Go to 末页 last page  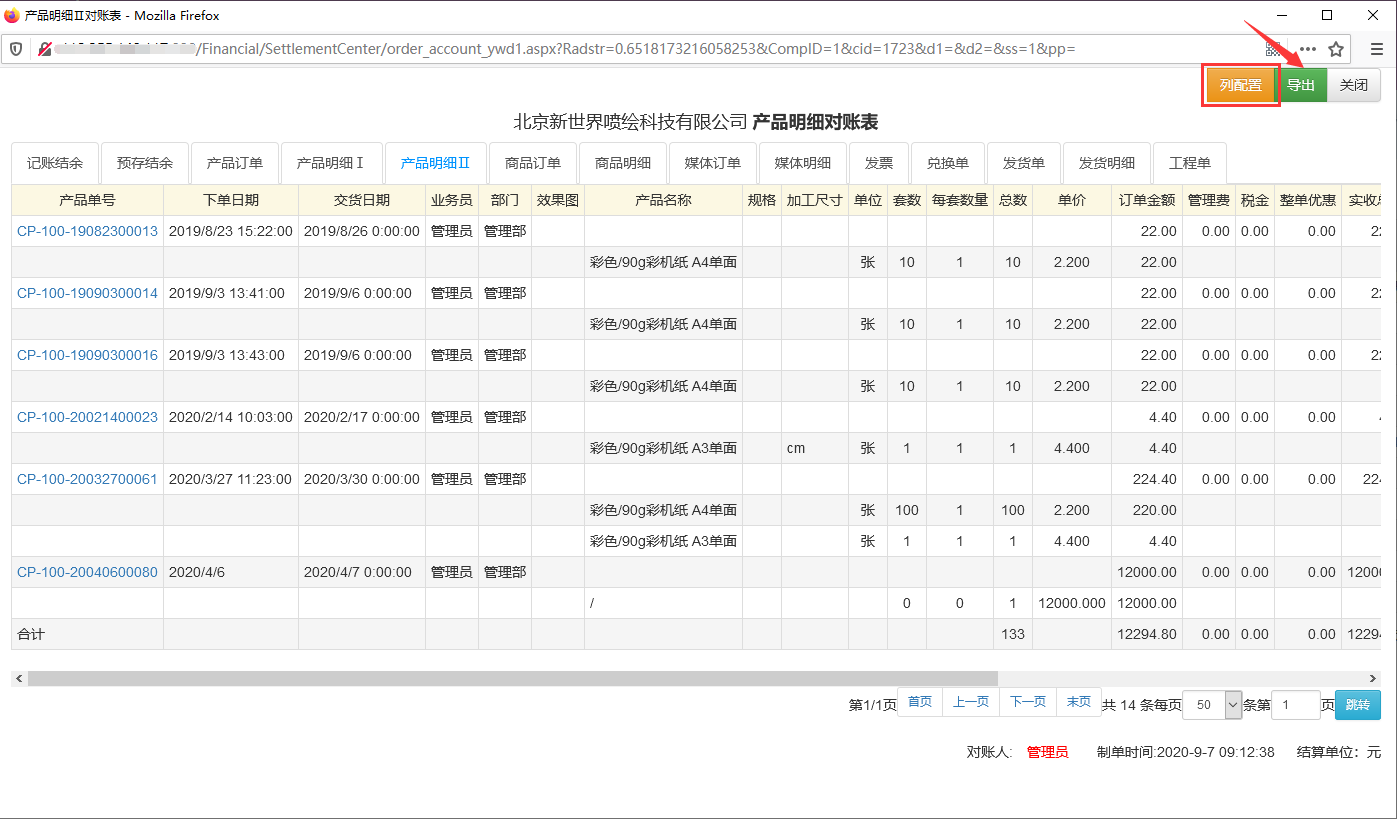(x=1079, y=702)
